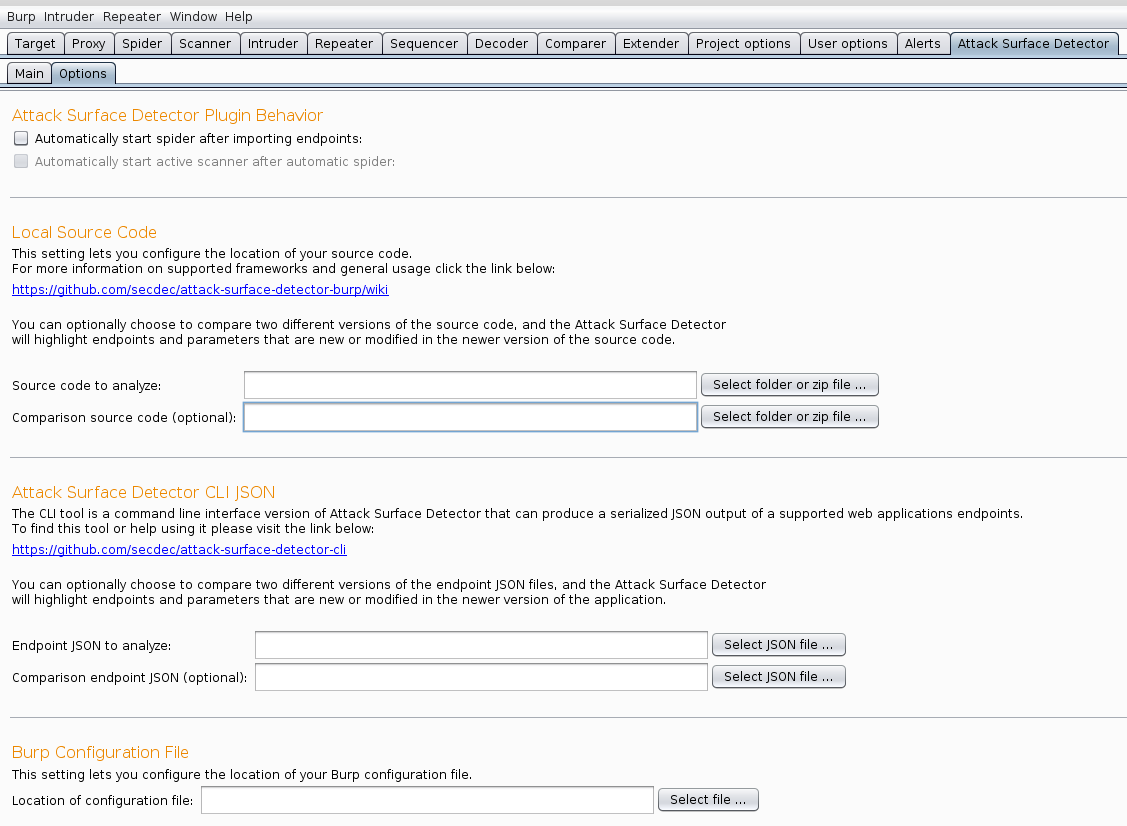Select JSON file for endpoint JSON to analyze

778,645
